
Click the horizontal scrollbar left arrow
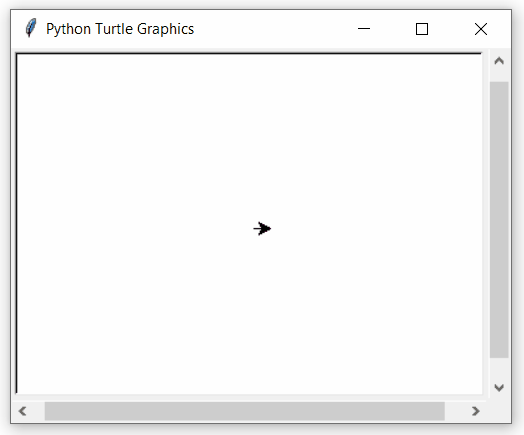click(x=22, y=411)
